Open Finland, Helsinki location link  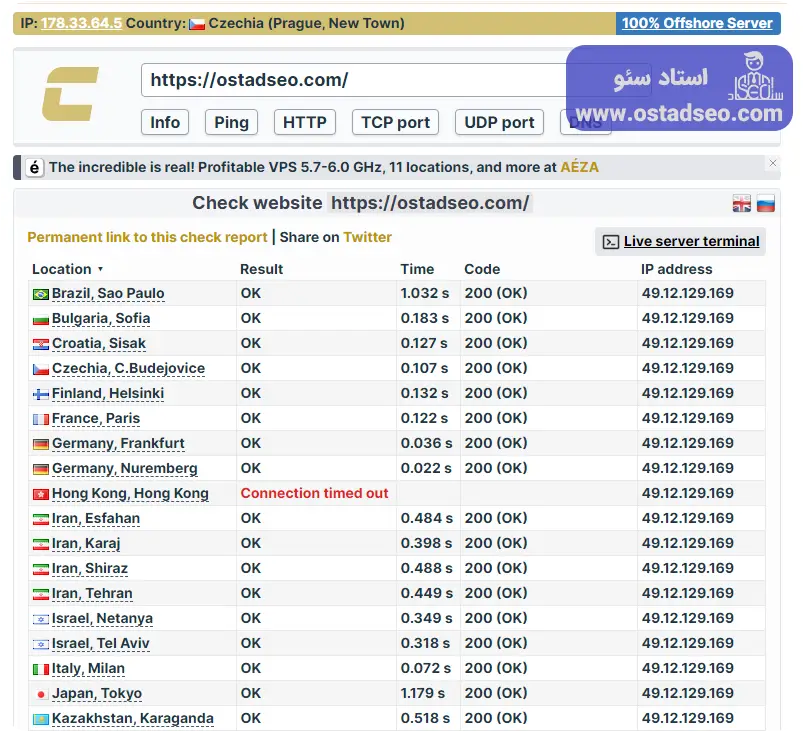tap(108, 393)
